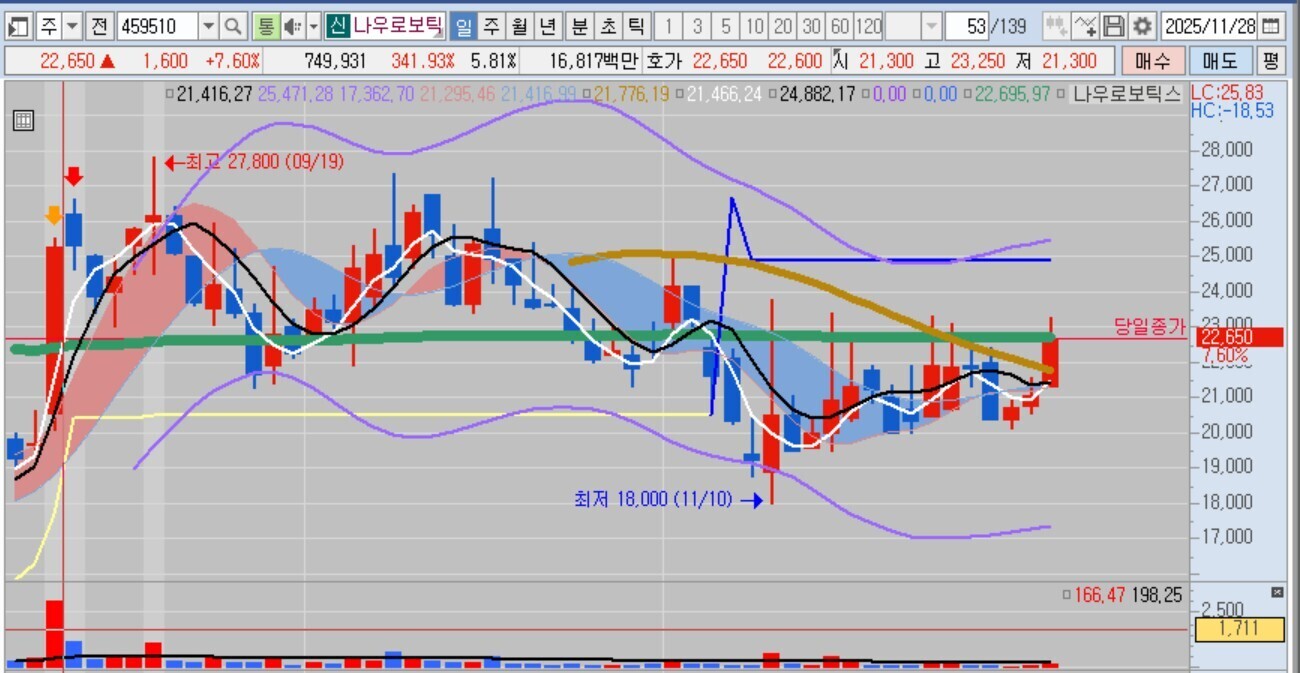Image resolution: width=1300 pixels, height=673 pixels.
Task: Open the calendar date picker icon
Action: point(1270,26)
